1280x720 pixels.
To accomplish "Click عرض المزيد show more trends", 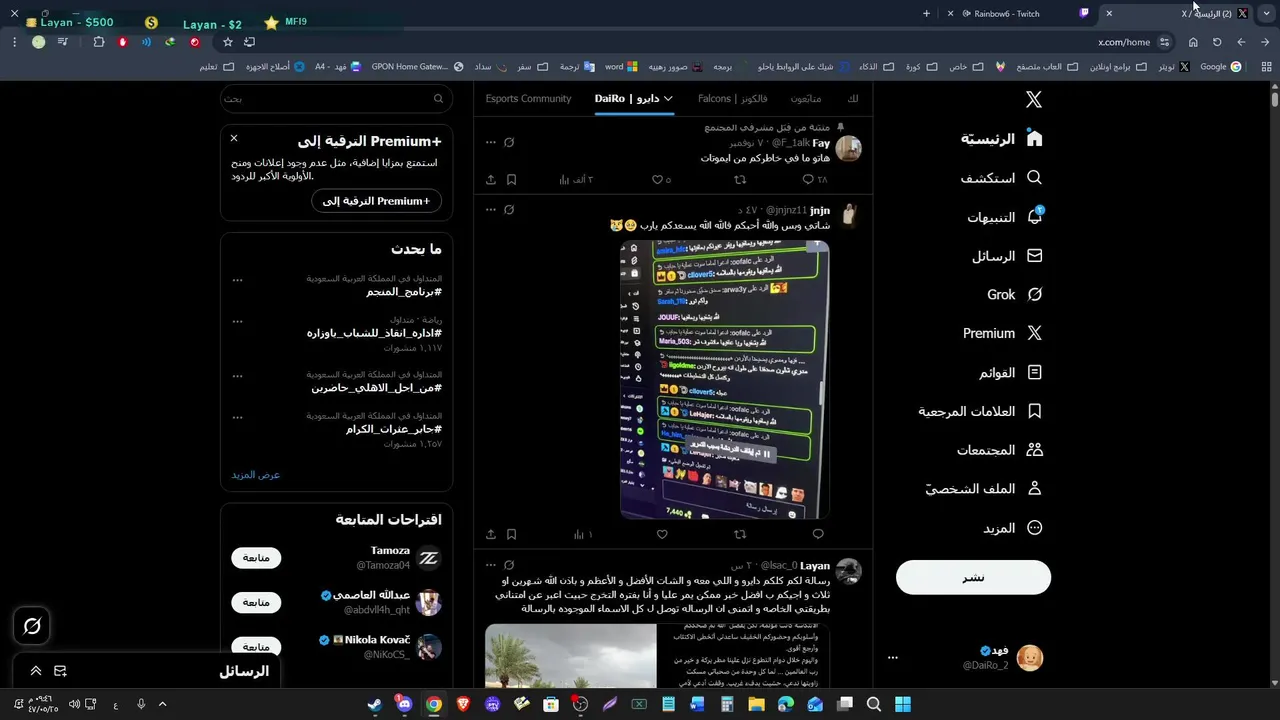I will tap(256, 475).
